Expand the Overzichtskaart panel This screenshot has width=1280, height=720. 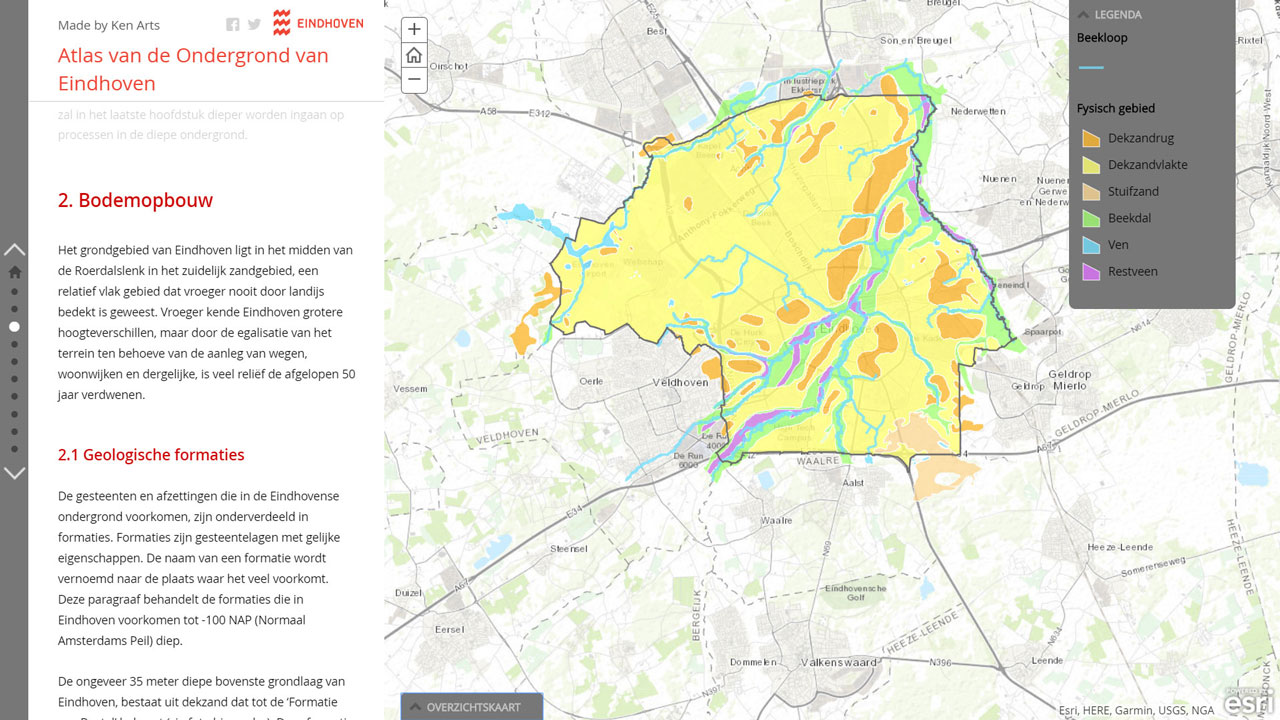[x=471, y=707]
